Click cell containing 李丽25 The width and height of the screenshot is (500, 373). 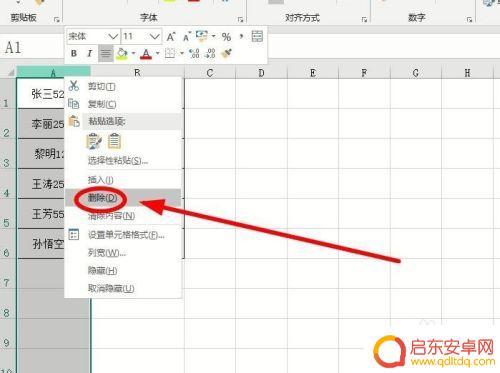pos(40,124)
